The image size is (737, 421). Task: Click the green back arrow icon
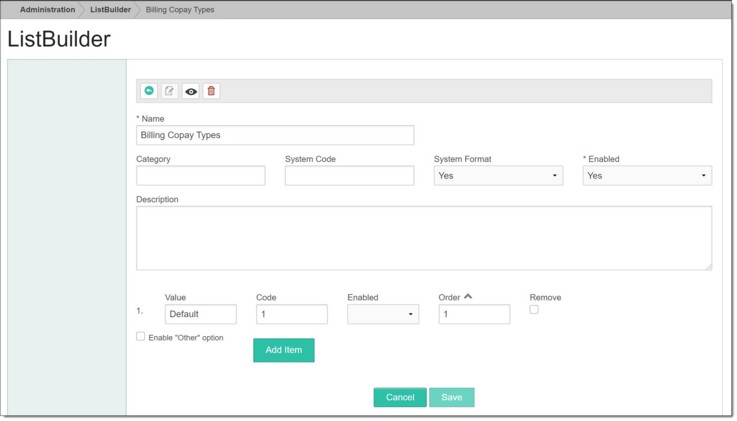pyautogui.click(x=149, y=91)
